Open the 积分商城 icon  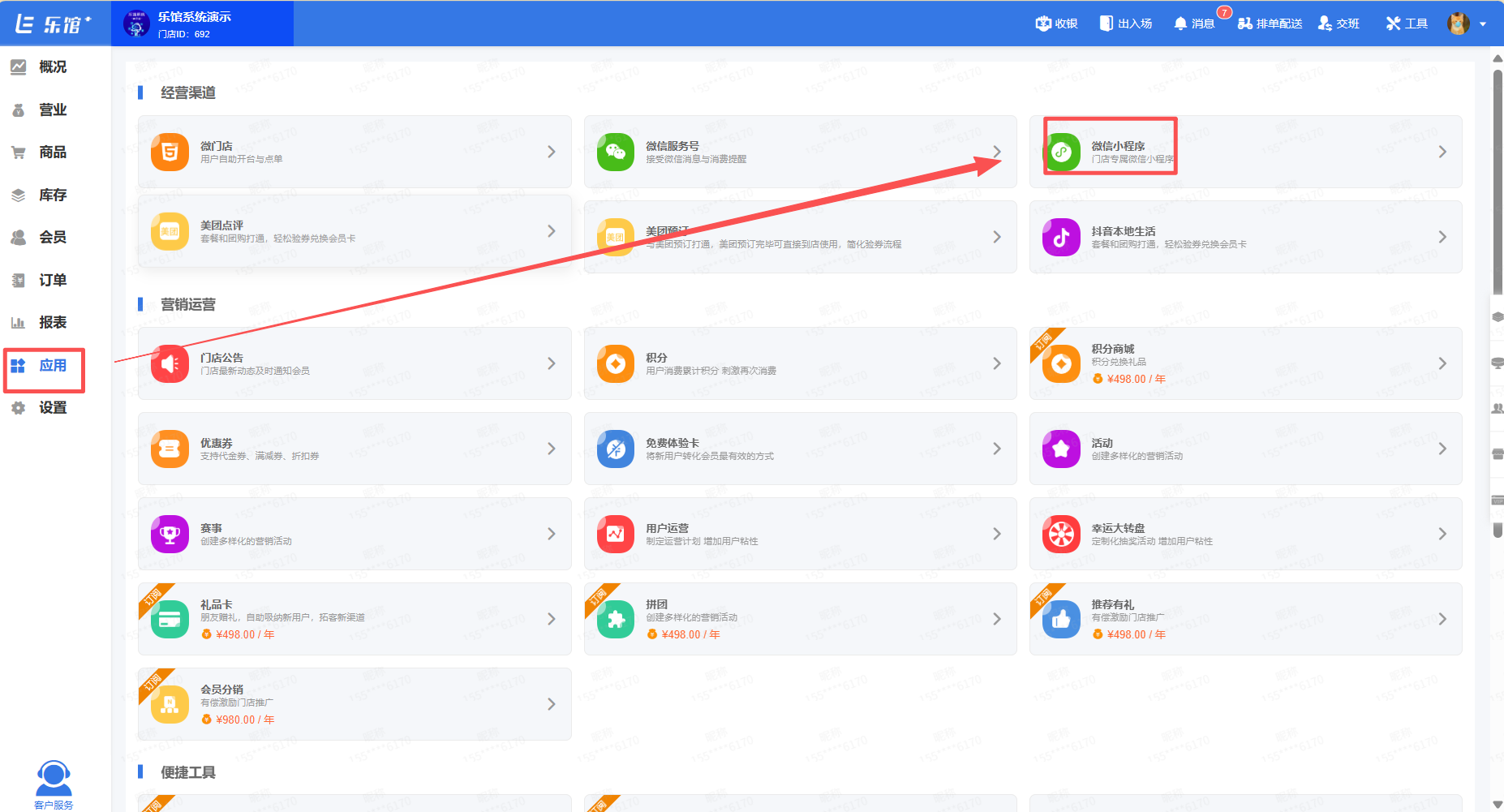(1061, 363)
